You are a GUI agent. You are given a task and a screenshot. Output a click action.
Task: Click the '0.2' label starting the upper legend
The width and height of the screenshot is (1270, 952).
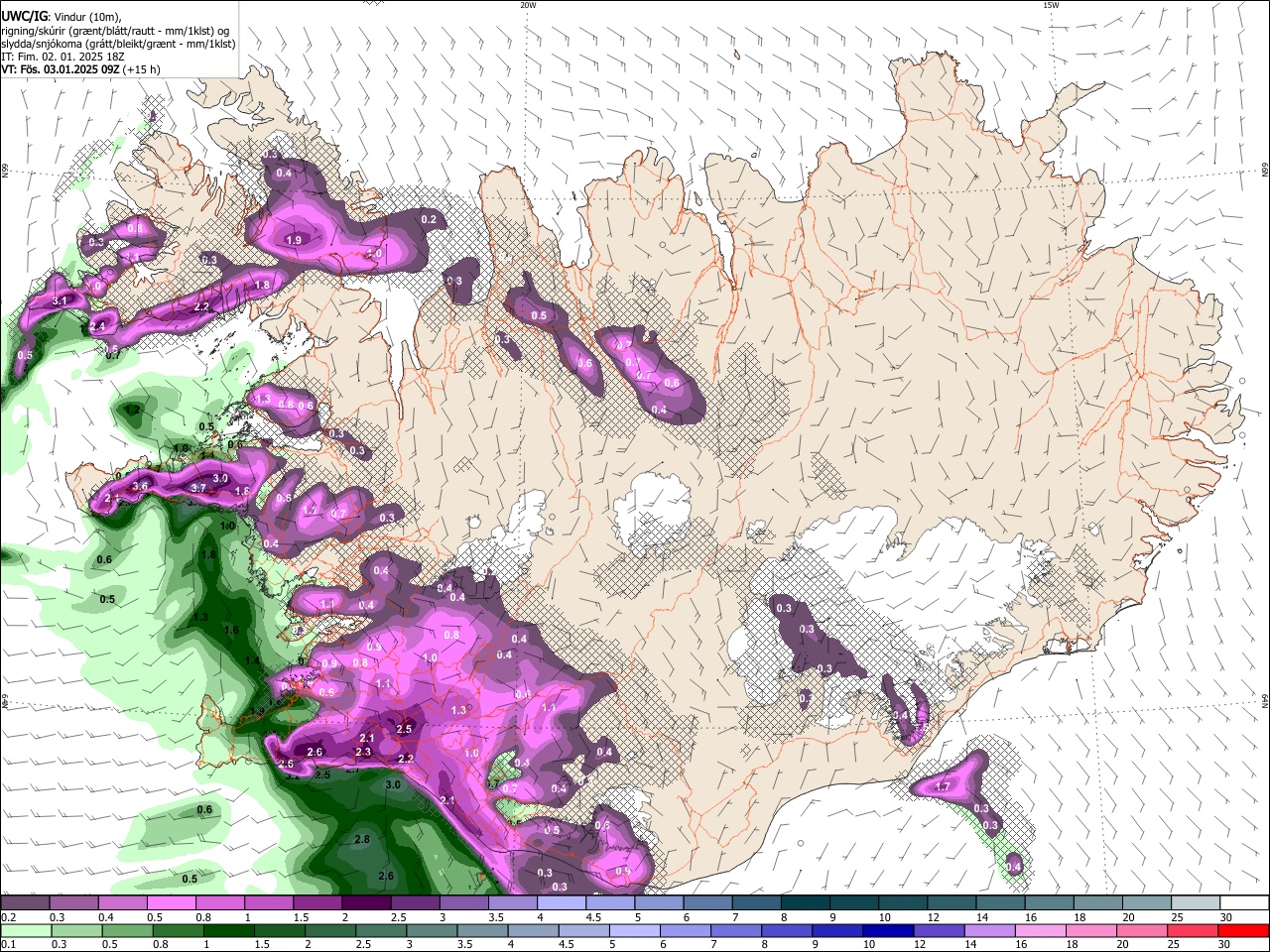point(8,917)
